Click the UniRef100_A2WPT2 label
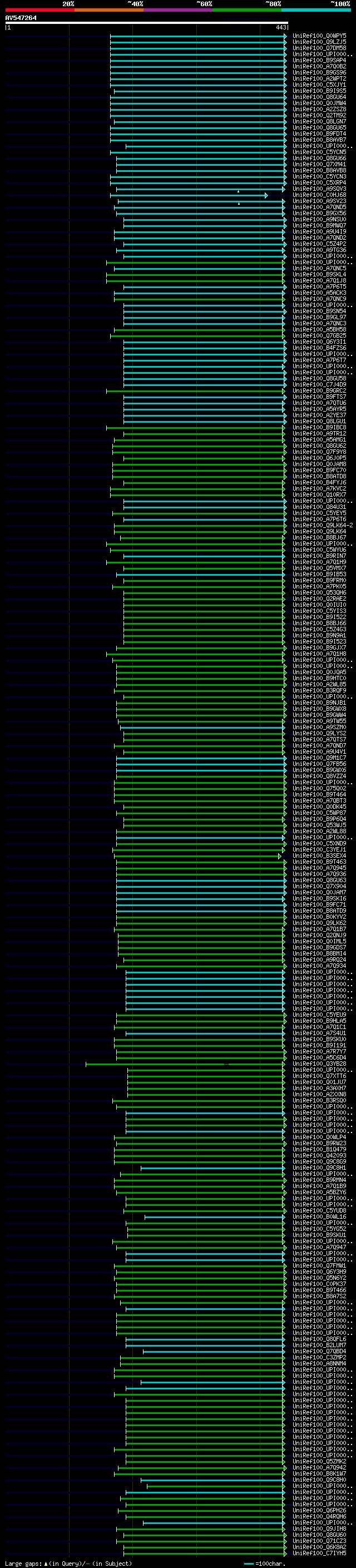Screen dimensions: 356x1568 [x=319, y=78]
